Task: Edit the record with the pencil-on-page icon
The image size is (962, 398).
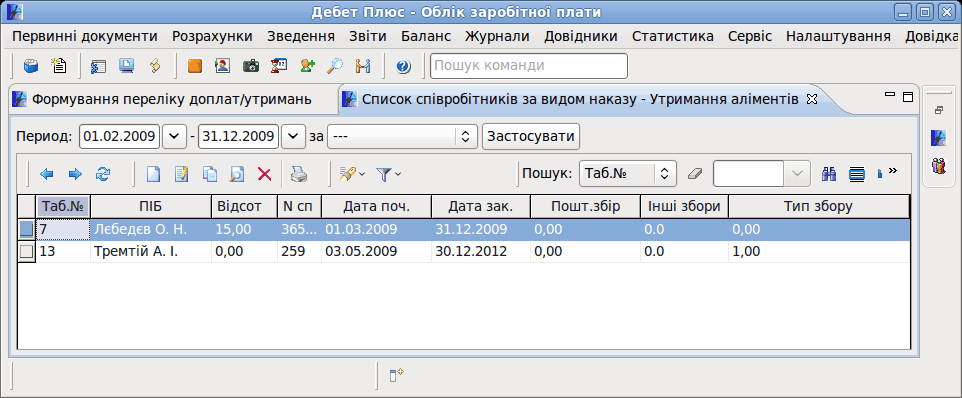Action: coord(181,175)
